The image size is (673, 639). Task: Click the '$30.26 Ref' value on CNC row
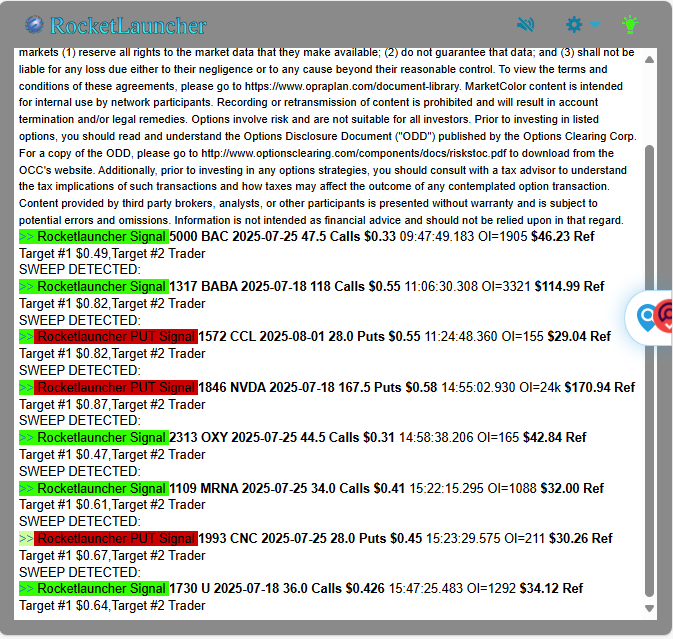click(581, 539)
